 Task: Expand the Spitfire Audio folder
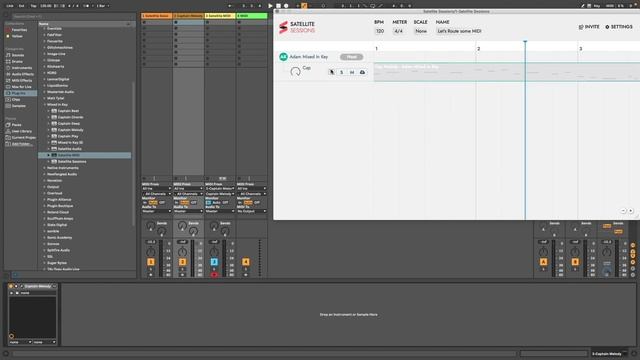click(x=44, y=250)
